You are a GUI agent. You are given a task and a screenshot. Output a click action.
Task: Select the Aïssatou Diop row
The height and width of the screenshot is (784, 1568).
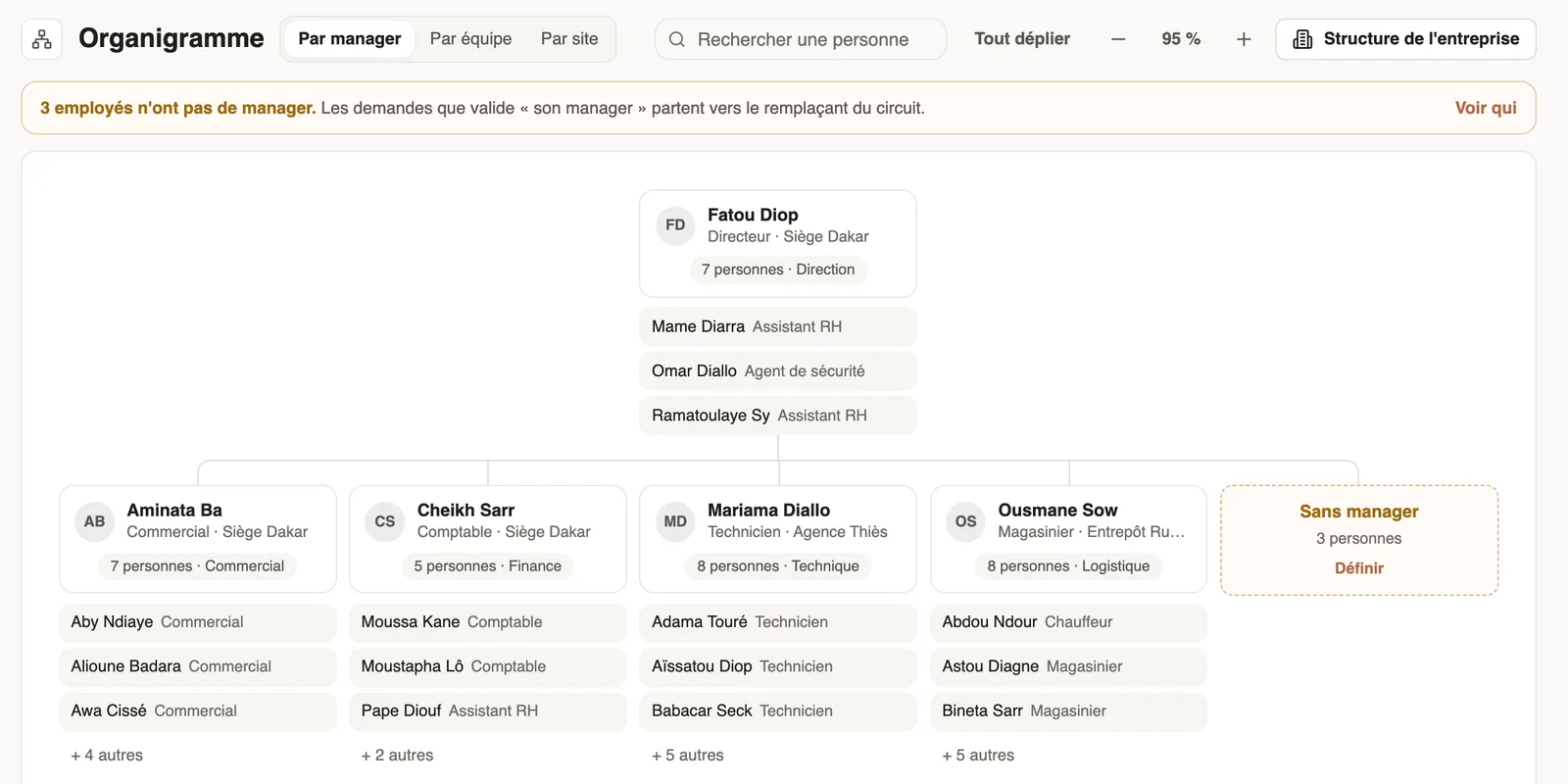point(778,666)
